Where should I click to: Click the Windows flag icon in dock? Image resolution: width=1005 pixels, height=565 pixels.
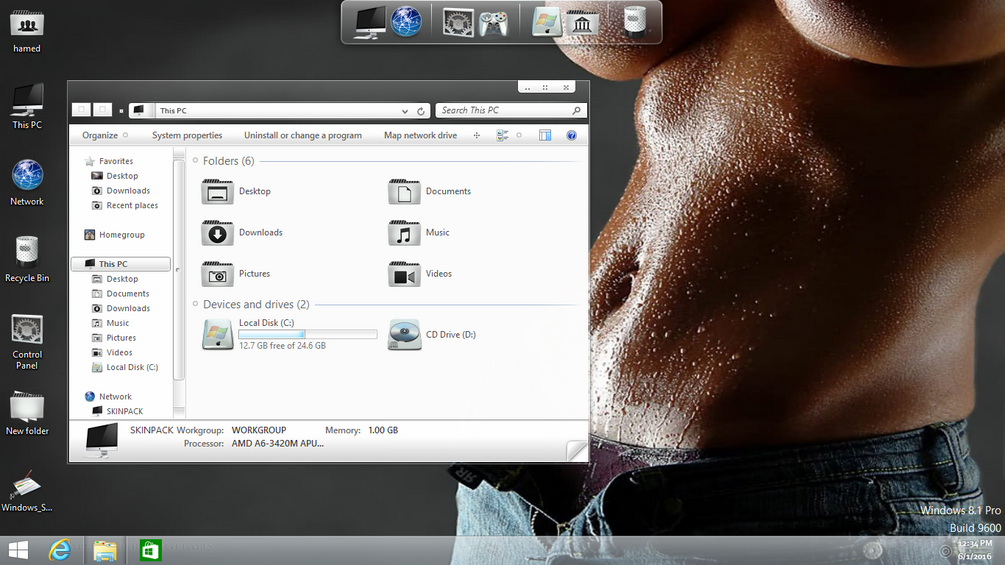point(546,22)
